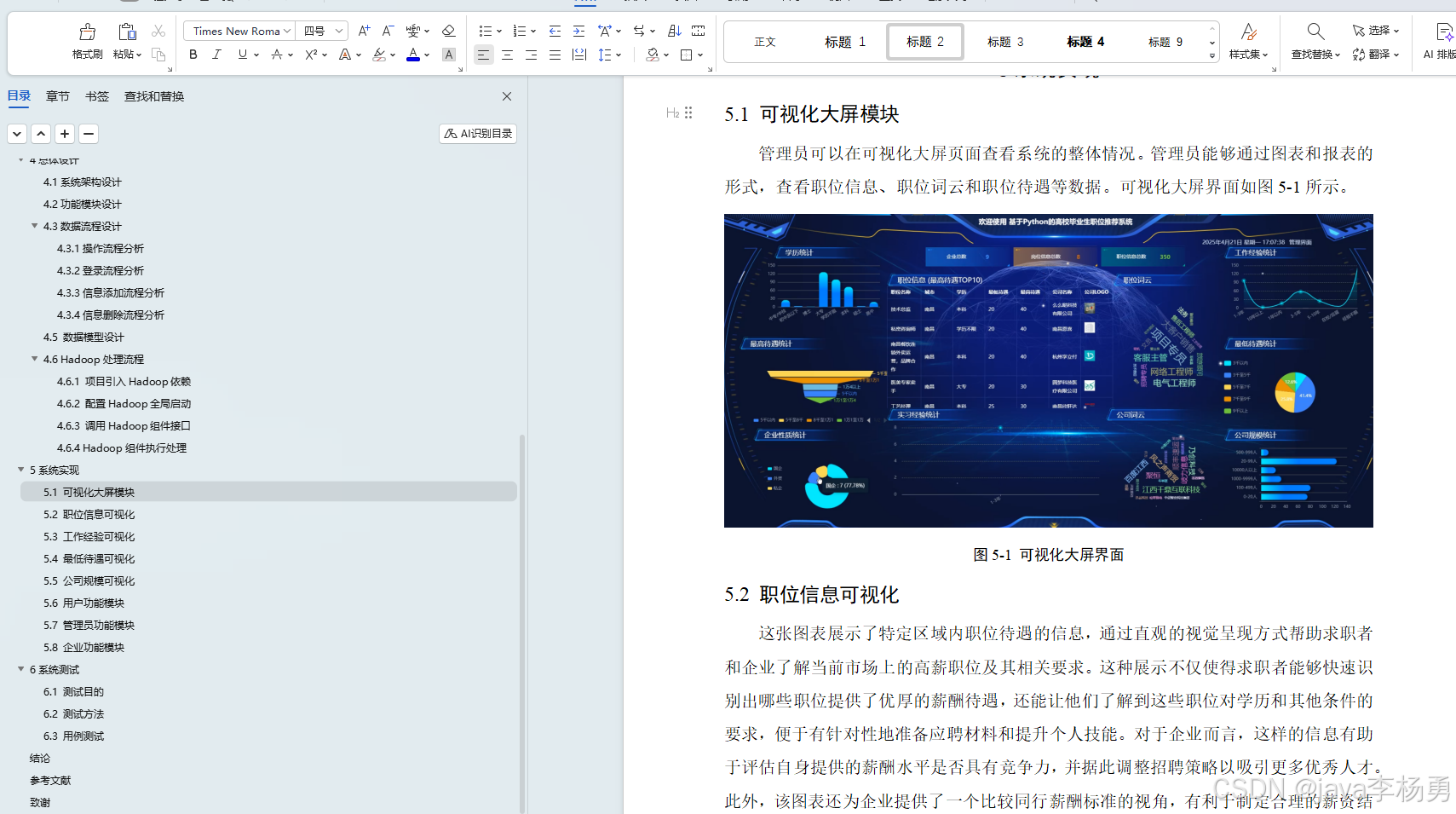Open the Times New Roman font dropdown
1456x814 pixels.
(x=287, y=32)
